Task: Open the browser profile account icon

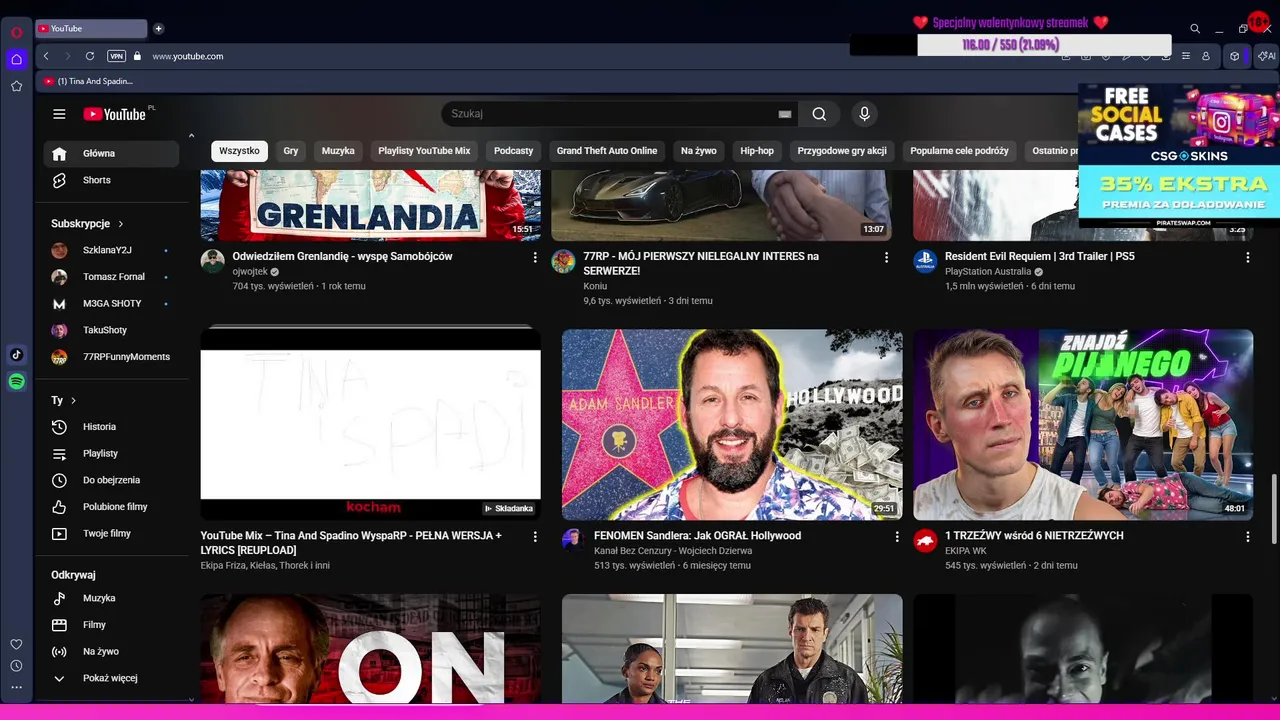Action: click(x=1206, y=56)
